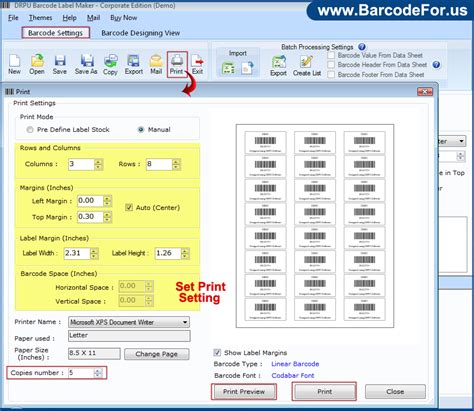Click the Codabar Font link

(293, 376)
